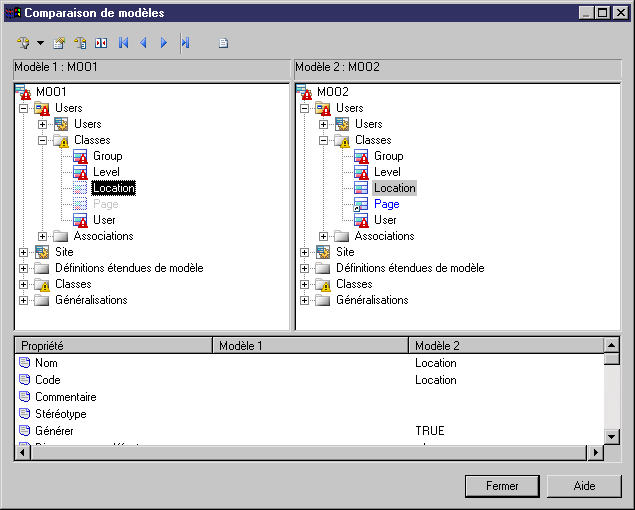635x510 pixels.
Task: Expand the Site node in Modèle 2
Action: tap(304, 252)
